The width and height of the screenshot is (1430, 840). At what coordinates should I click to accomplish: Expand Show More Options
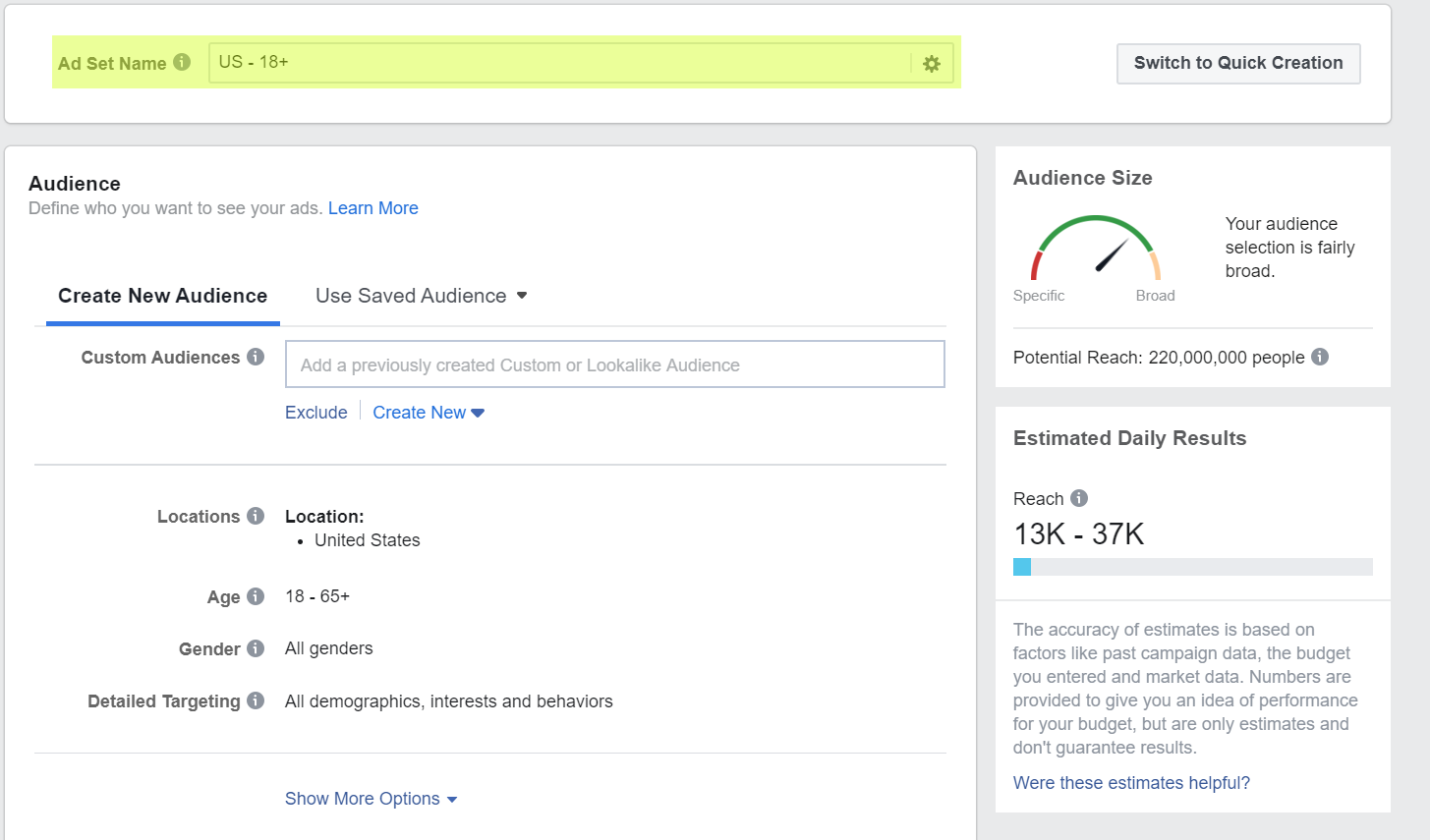[372, 799]
